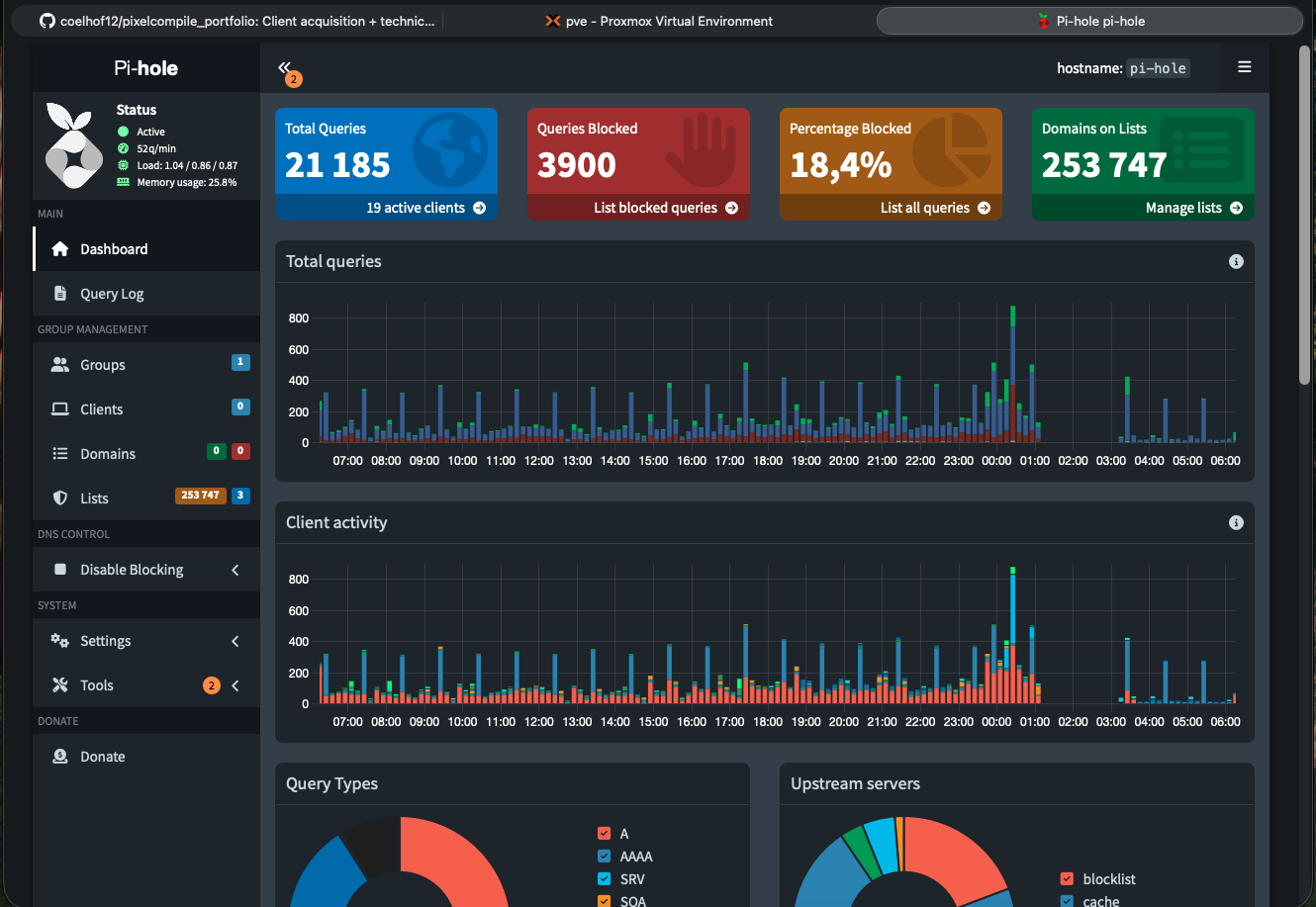Click the 52q/min status text
This screenshot has width=1316, height=907.
pyautogui.click(x=156, y=148)
